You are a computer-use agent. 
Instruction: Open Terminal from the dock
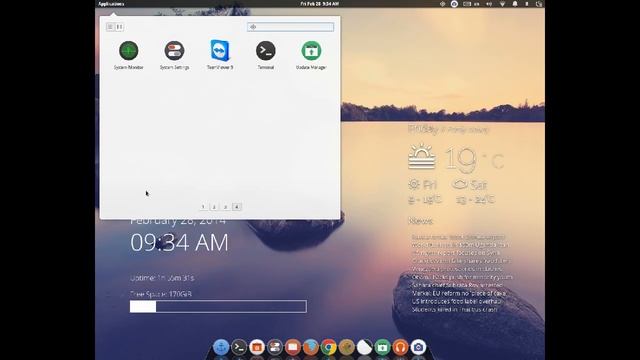[239, 347]
